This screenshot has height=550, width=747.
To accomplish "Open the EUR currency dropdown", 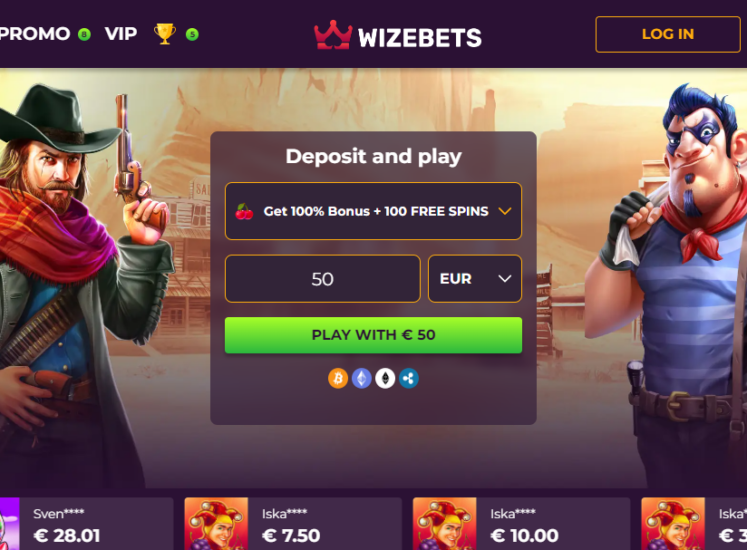I will tap(475, 279).
